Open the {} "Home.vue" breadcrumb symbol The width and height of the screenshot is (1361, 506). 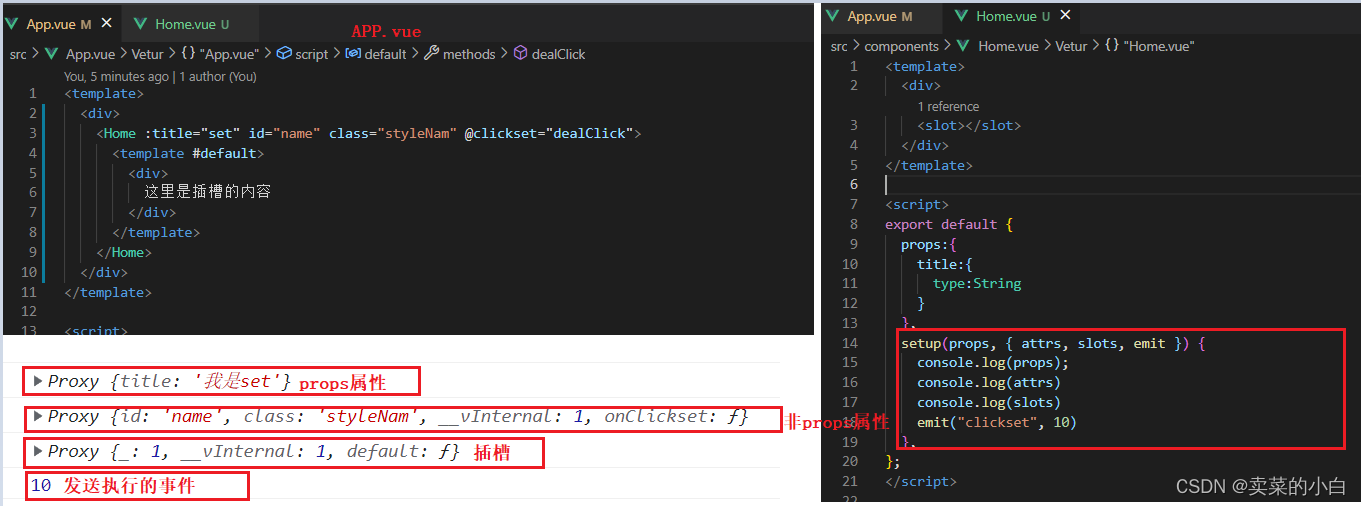[x=1150, y=46]
